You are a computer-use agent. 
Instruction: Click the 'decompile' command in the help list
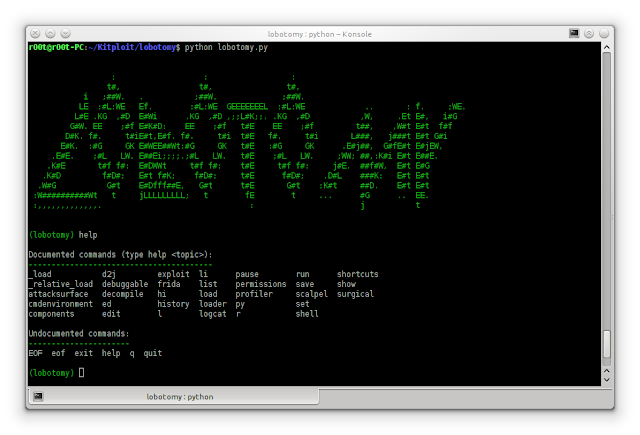click(x=123, y=294)
